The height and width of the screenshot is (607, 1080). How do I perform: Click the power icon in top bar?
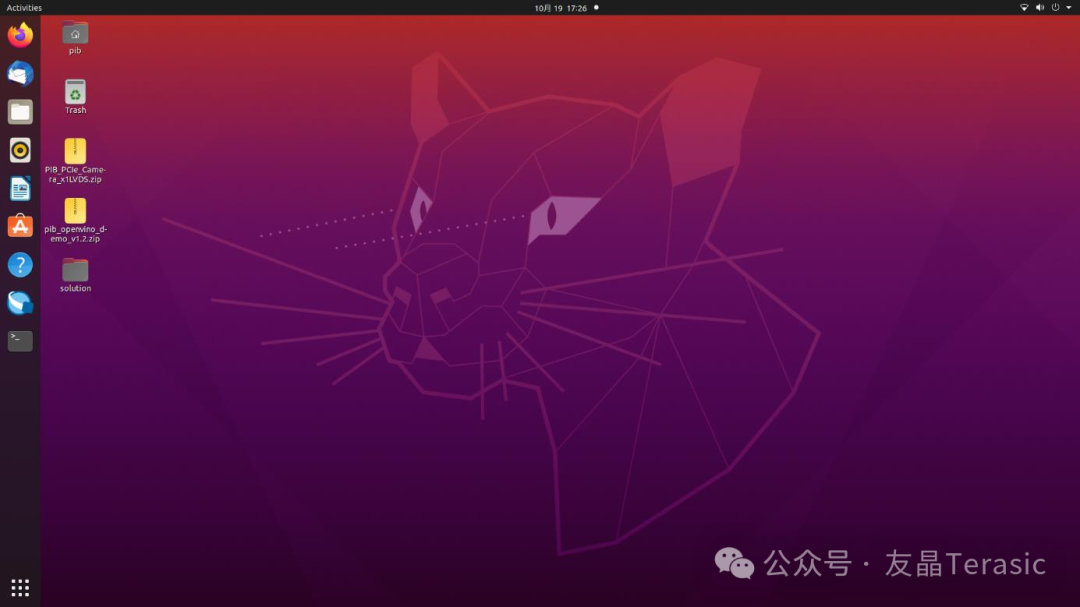[x=1055, y=8]
